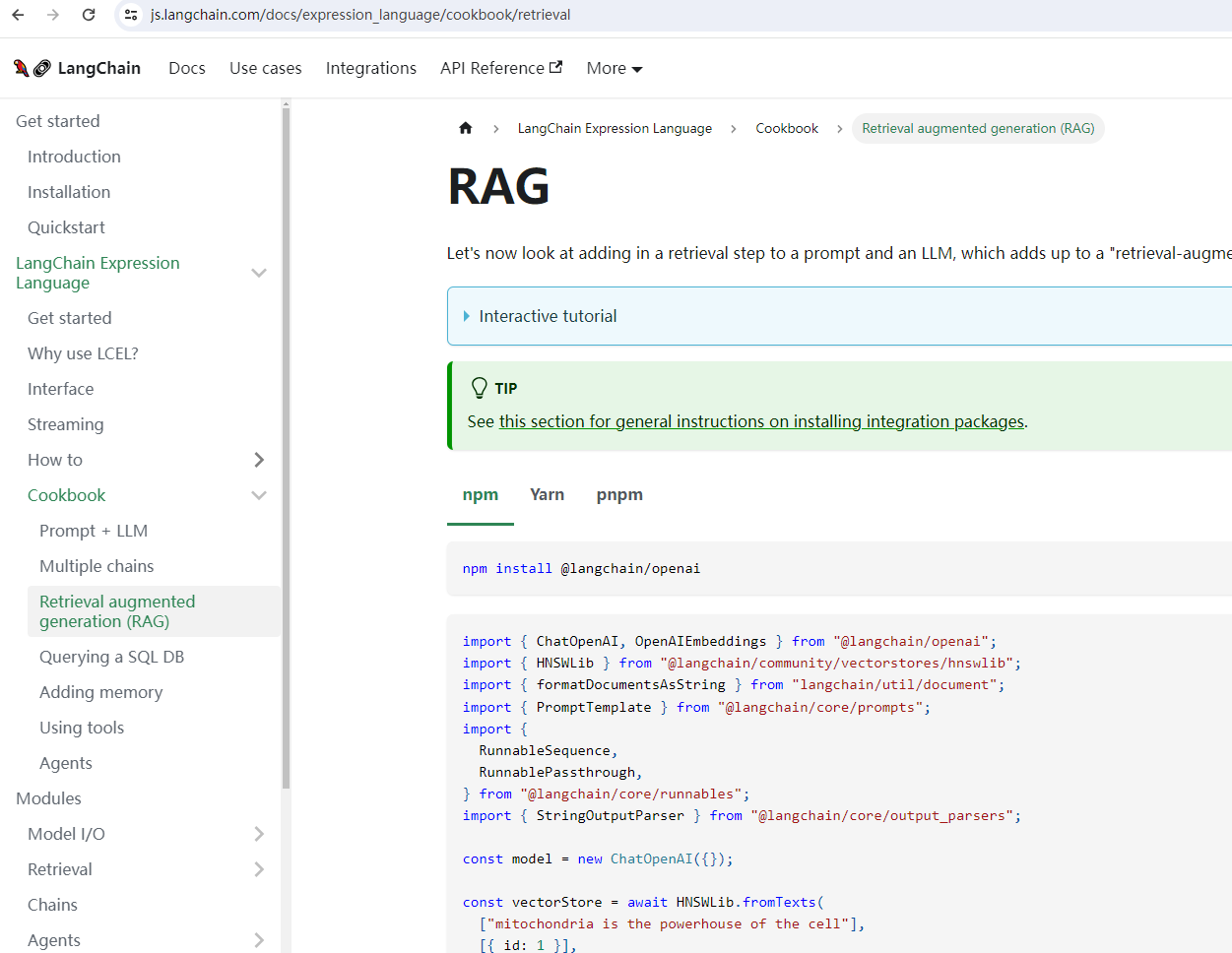Collapse the LangChain Expression Language section
This screenshot has height=953, width=1232.
(259, 273)
